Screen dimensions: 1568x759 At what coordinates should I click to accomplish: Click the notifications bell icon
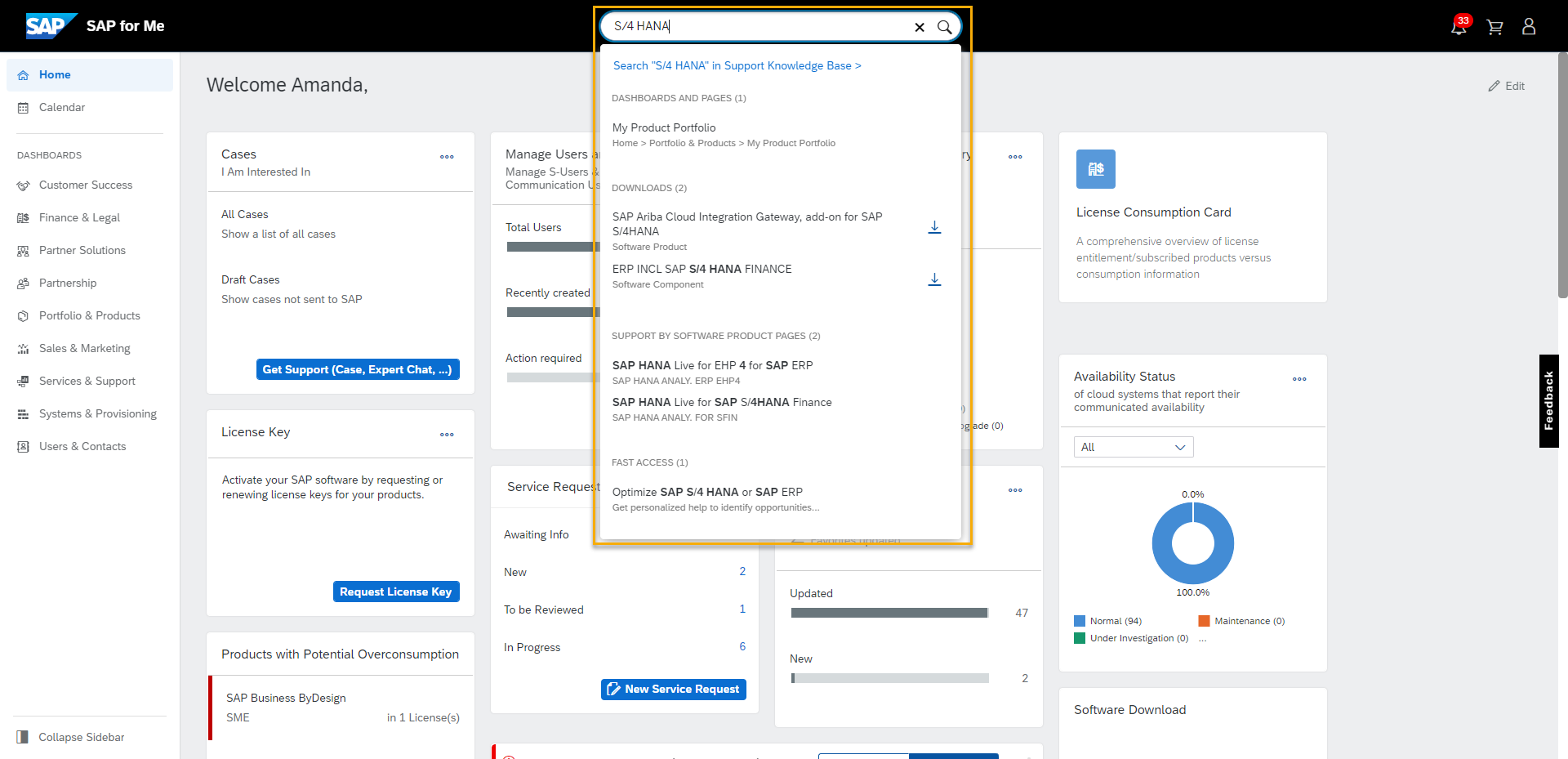pyautogui.click(x=1458, y=27)
